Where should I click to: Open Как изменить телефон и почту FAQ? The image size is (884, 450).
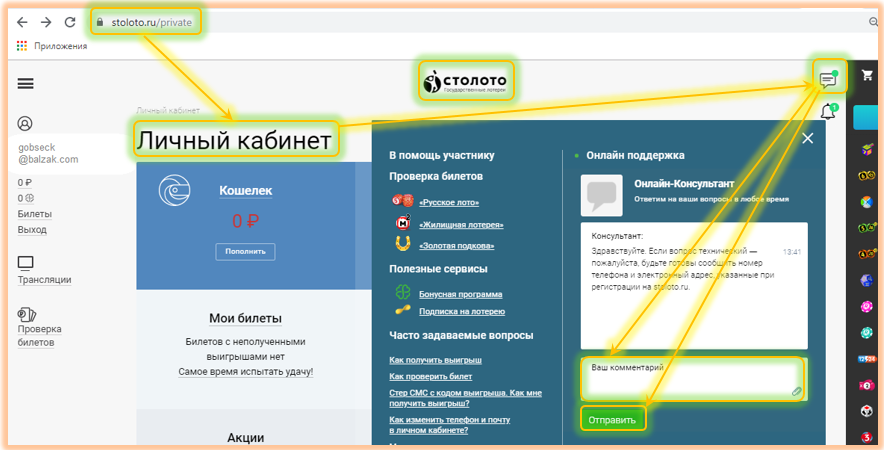click(449, 425)
